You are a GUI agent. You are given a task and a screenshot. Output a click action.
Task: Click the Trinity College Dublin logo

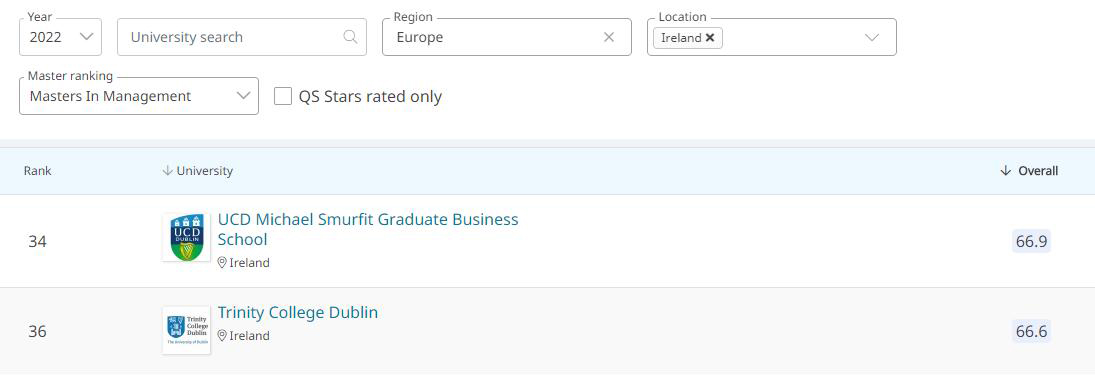click(186, 330)
